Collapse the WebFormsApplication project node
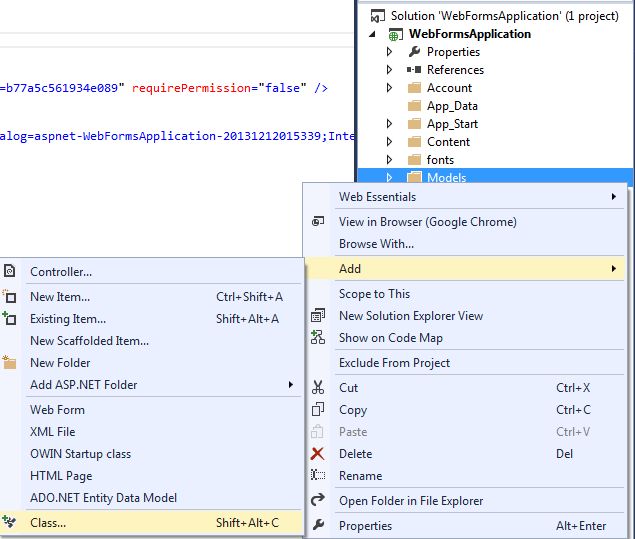Image resolution: width=635 pixels, height=539 pixels. pyautogui.click(x=373, y=34)
